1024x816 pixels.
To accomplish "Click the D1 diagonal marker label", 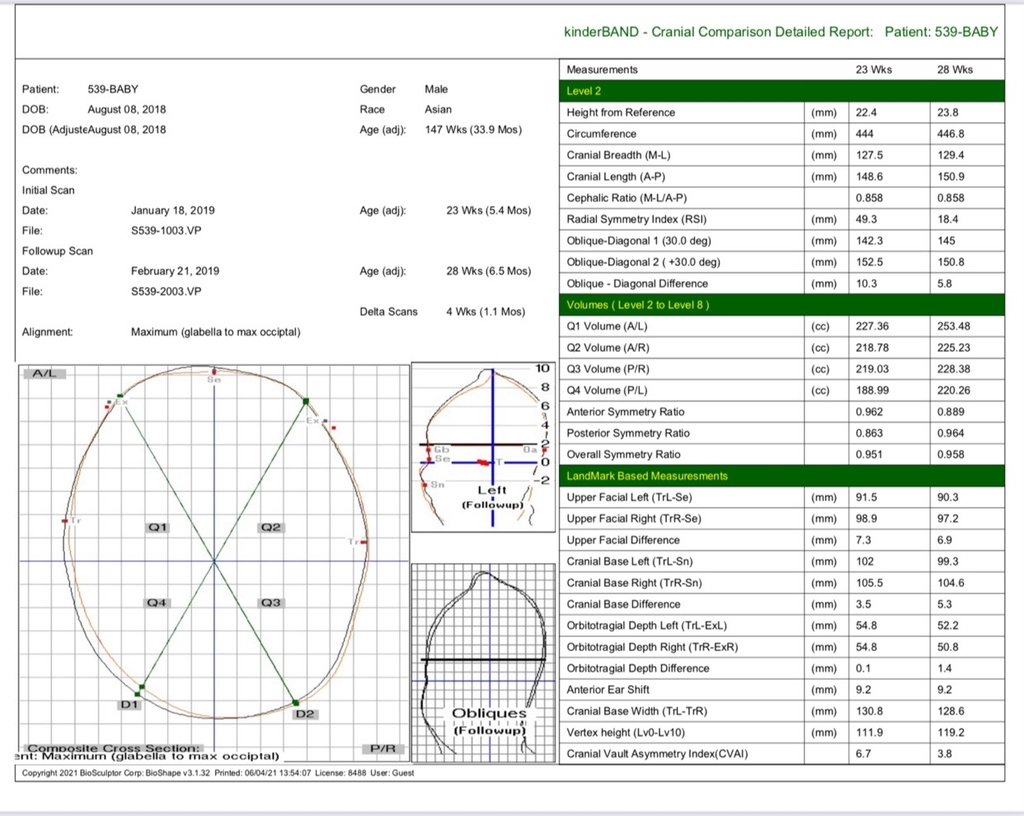I will tap(129, 705).
